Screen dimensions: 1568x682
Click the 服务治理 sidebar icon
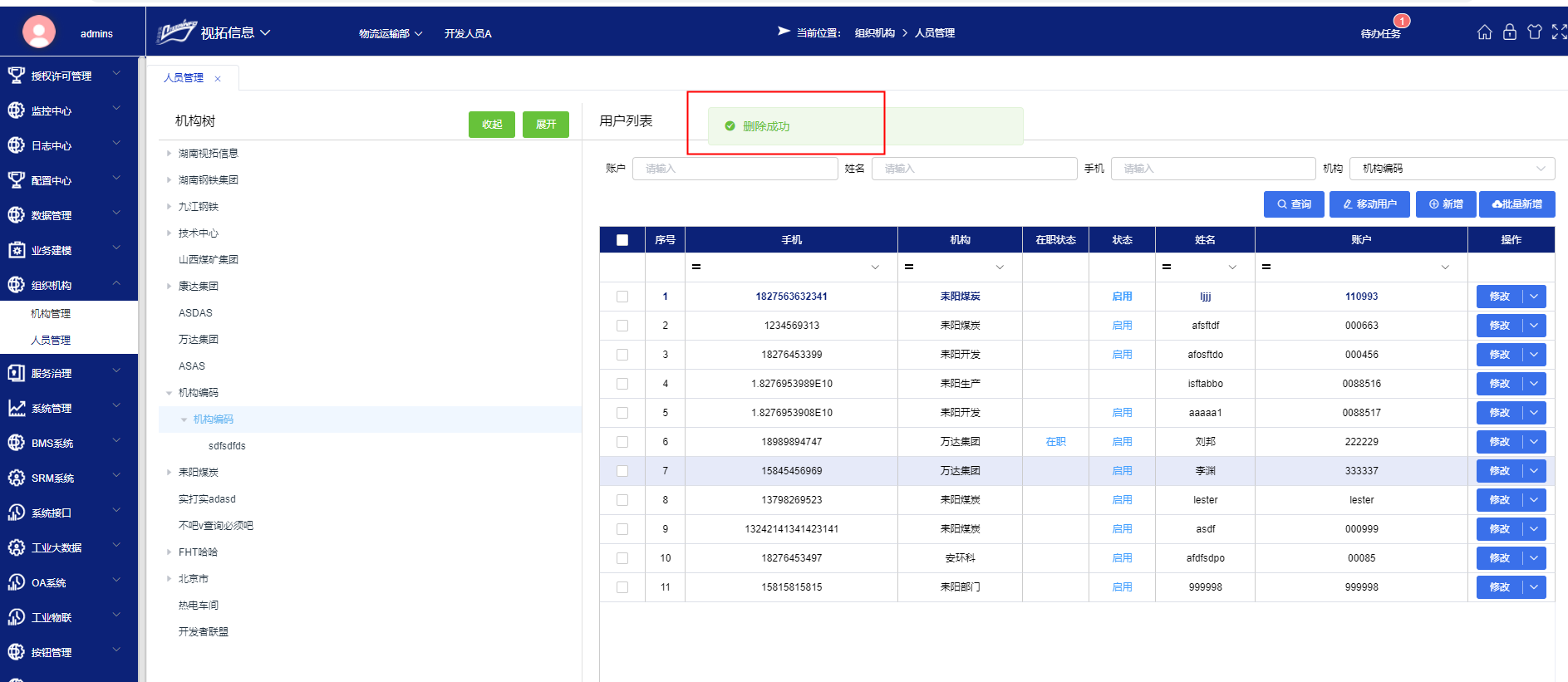tap(16, 373)
